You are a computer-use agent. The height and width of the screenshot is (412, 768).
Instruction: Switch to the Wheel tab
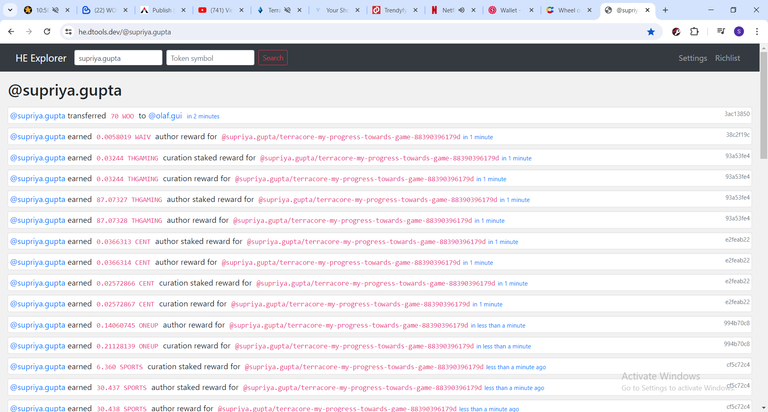[569, 10]
